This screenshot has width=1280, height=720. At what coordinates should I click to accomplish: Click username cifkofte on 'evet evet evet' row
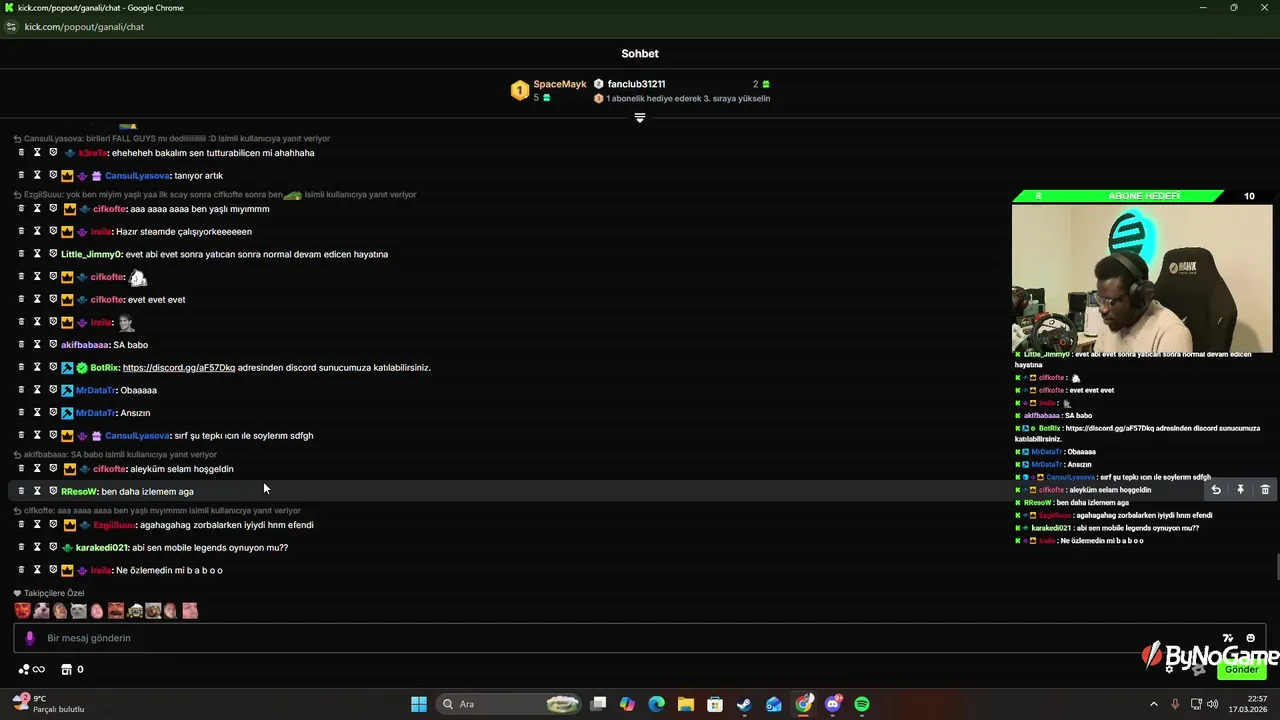[107, 299]
